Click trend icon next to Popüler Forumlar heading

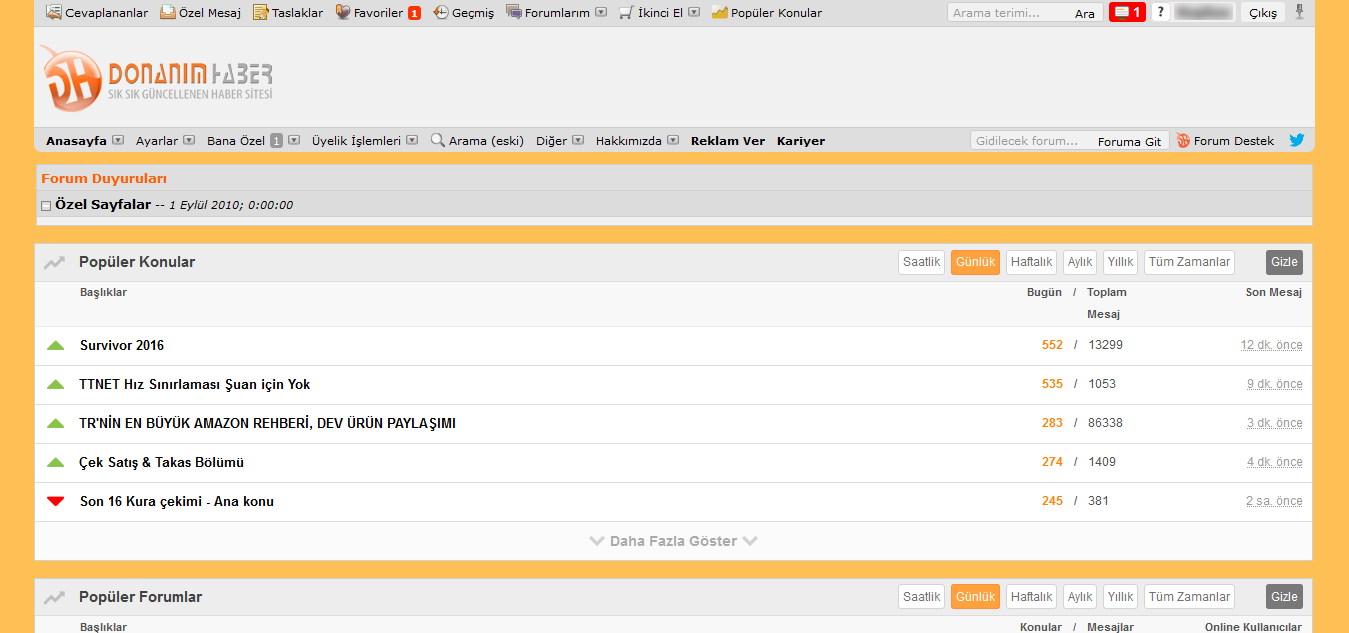click(x=55, y=597)
